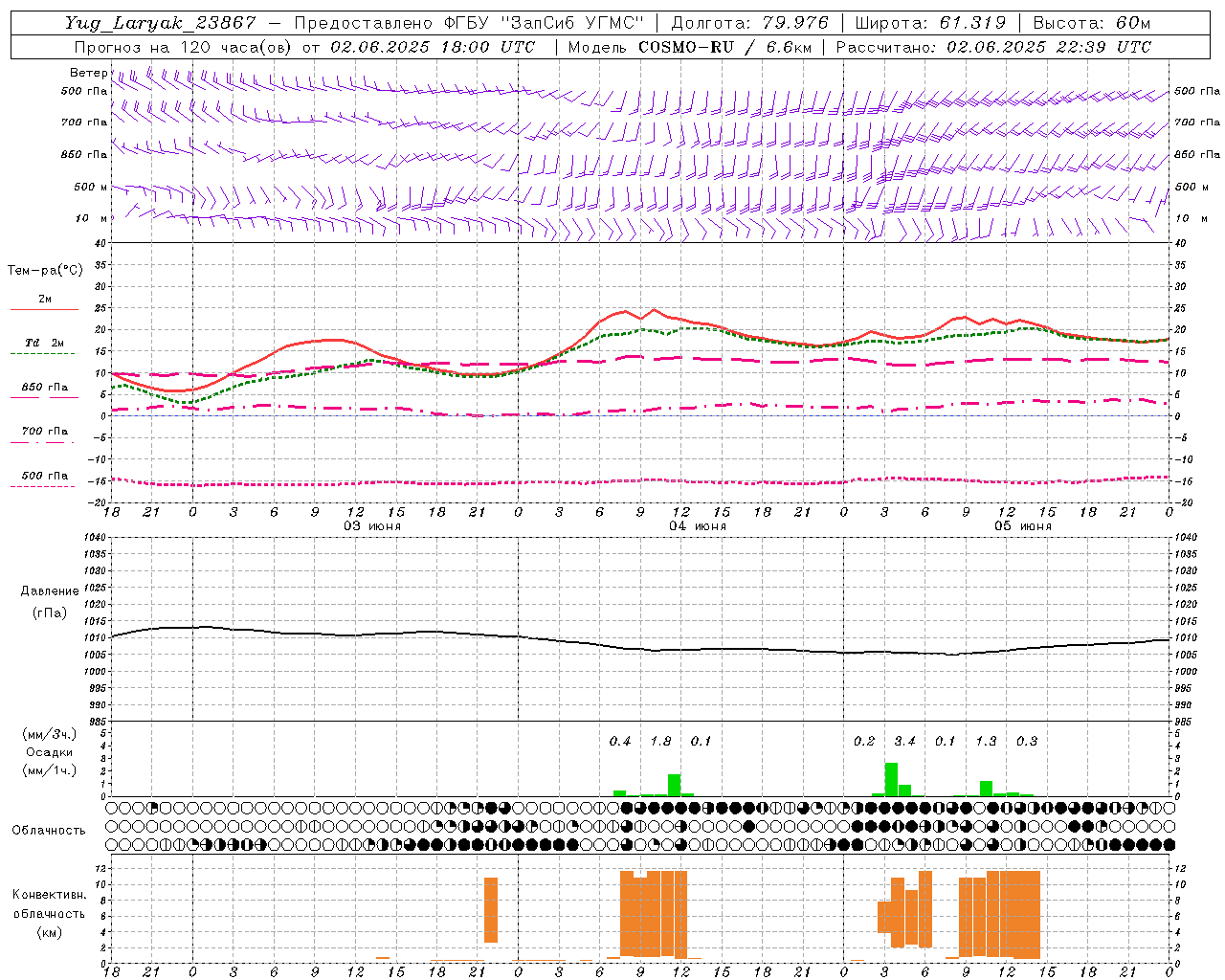1225x980 pixels.
Task: Click the left pressure axis value 1040
Action: coord(95,538)
